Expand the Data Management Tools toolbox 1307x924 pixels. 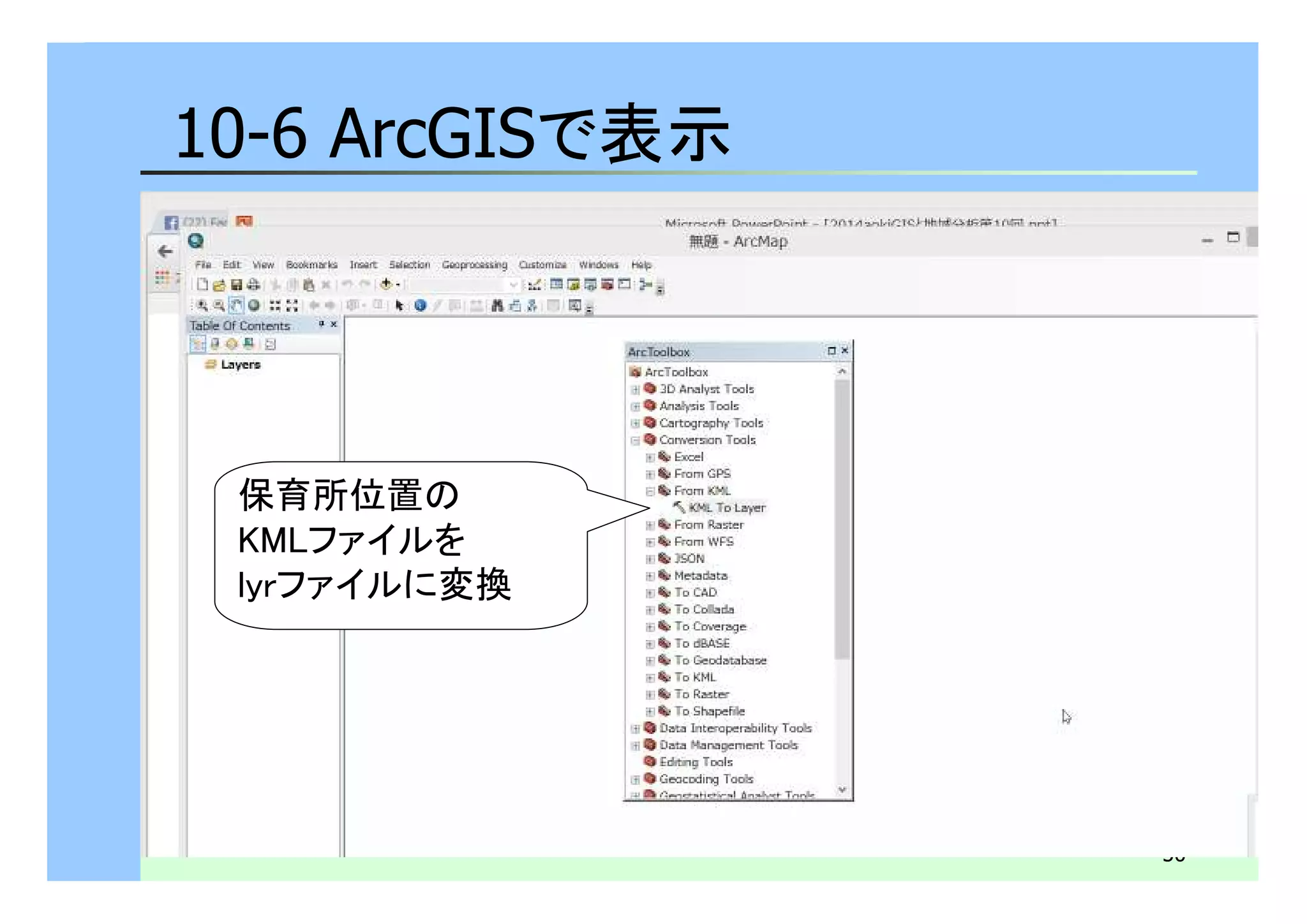pyautogui.click(x=635, y=745)
